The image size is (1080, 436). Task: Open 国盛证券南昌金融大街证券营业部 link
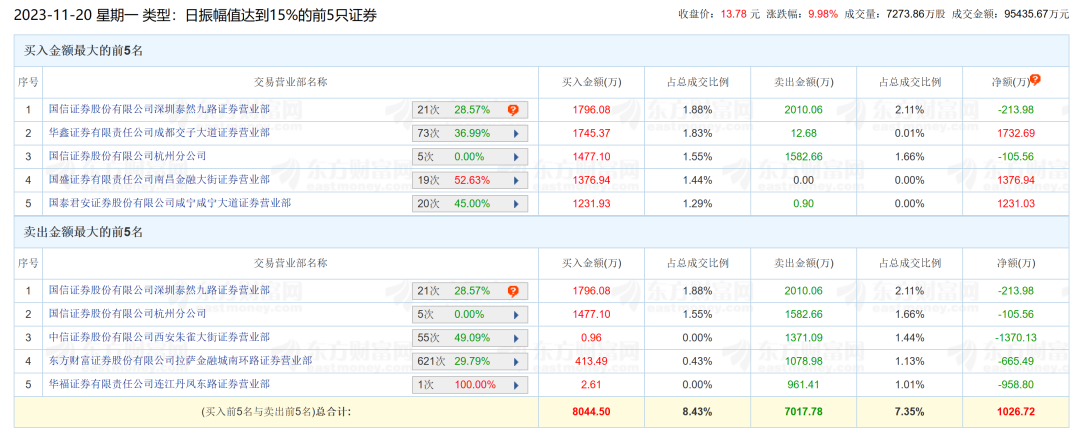point(159,180)
